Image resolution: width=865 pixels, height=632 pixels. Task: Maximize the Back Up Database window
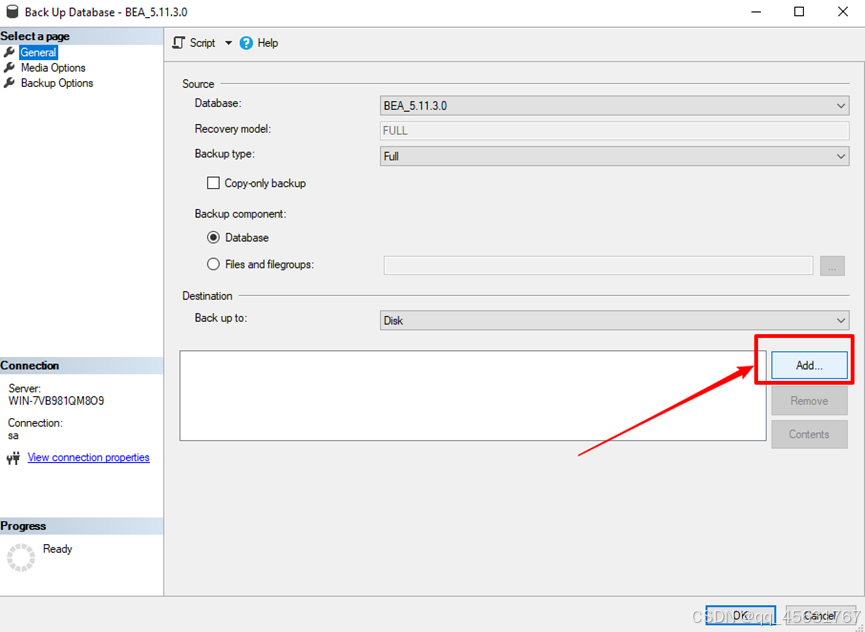coord(799,12)
